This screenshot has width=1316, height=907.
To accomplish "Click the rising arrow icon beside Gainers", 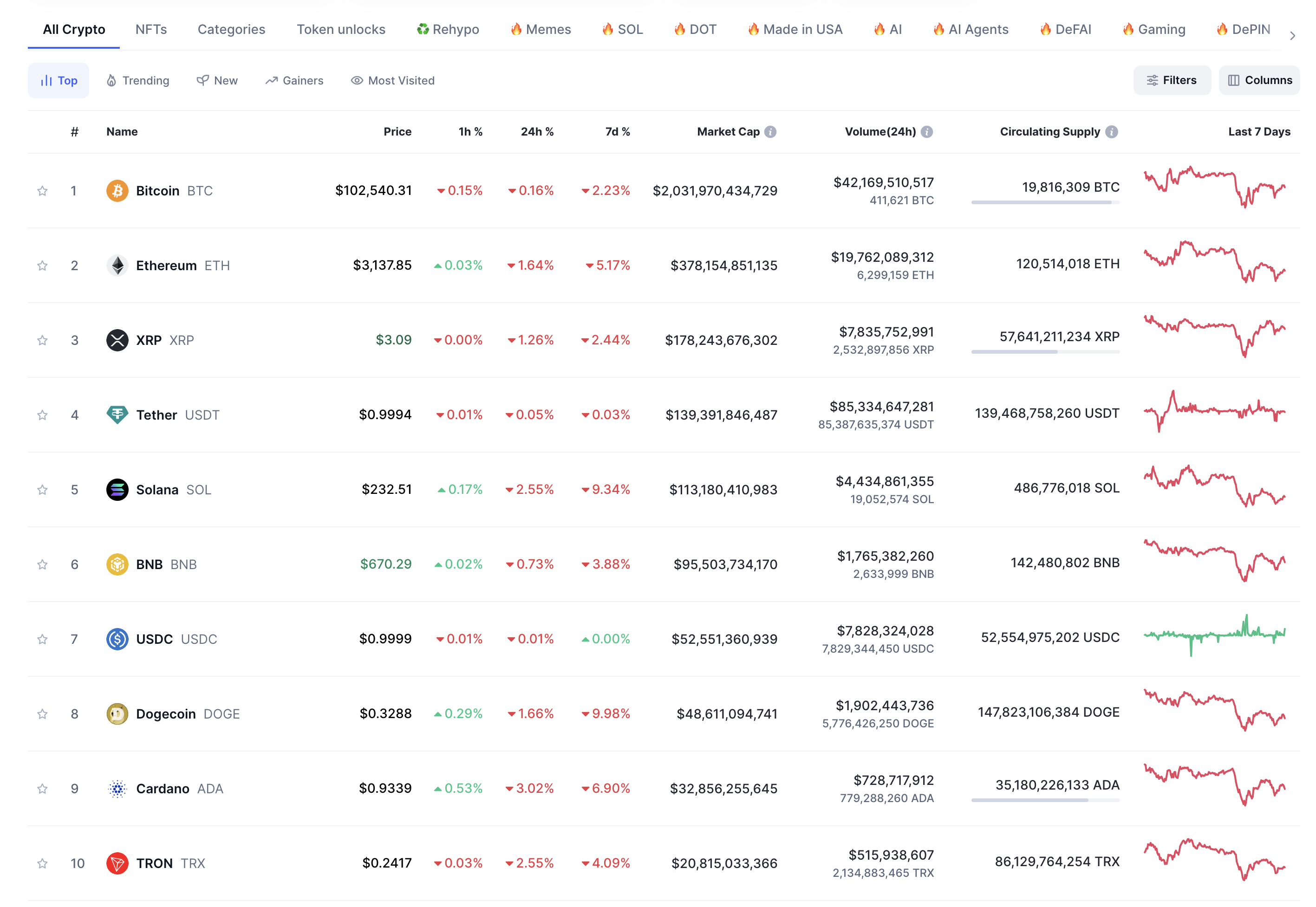I will pyautogui.click(x=271, y=81).
